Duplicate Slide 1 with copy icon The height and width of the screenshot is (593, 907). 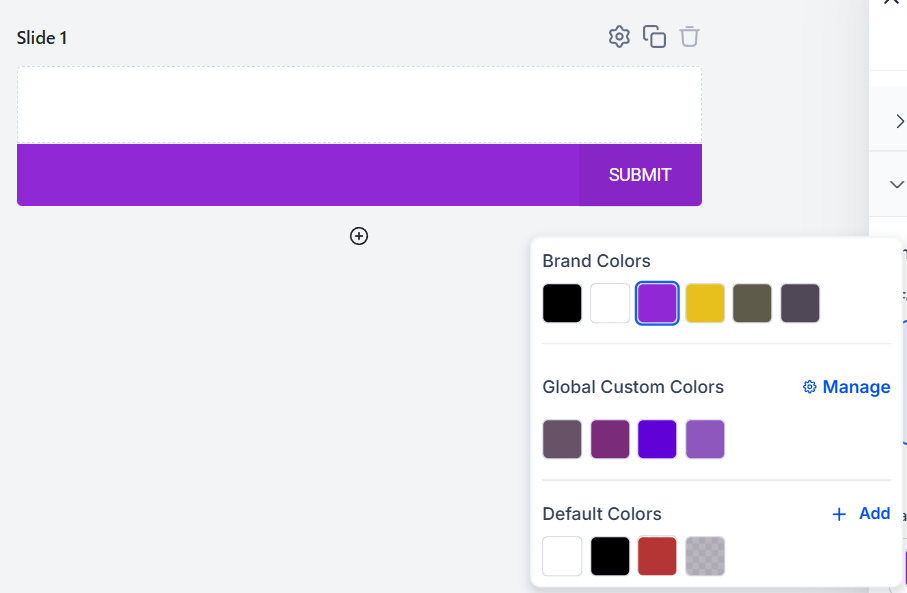tap(654, 37)
